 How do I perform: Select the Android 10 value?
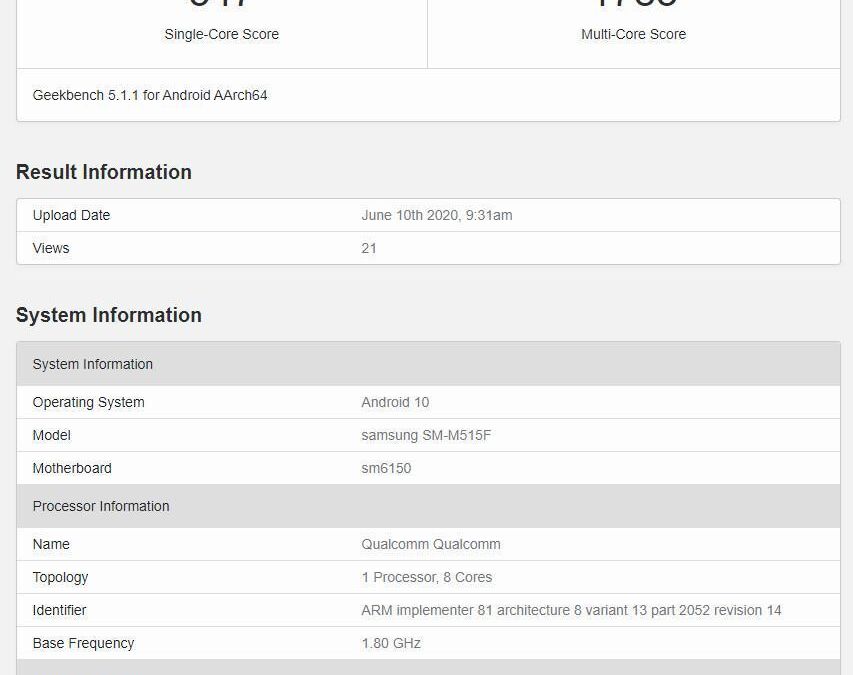(x=395, y=402)
